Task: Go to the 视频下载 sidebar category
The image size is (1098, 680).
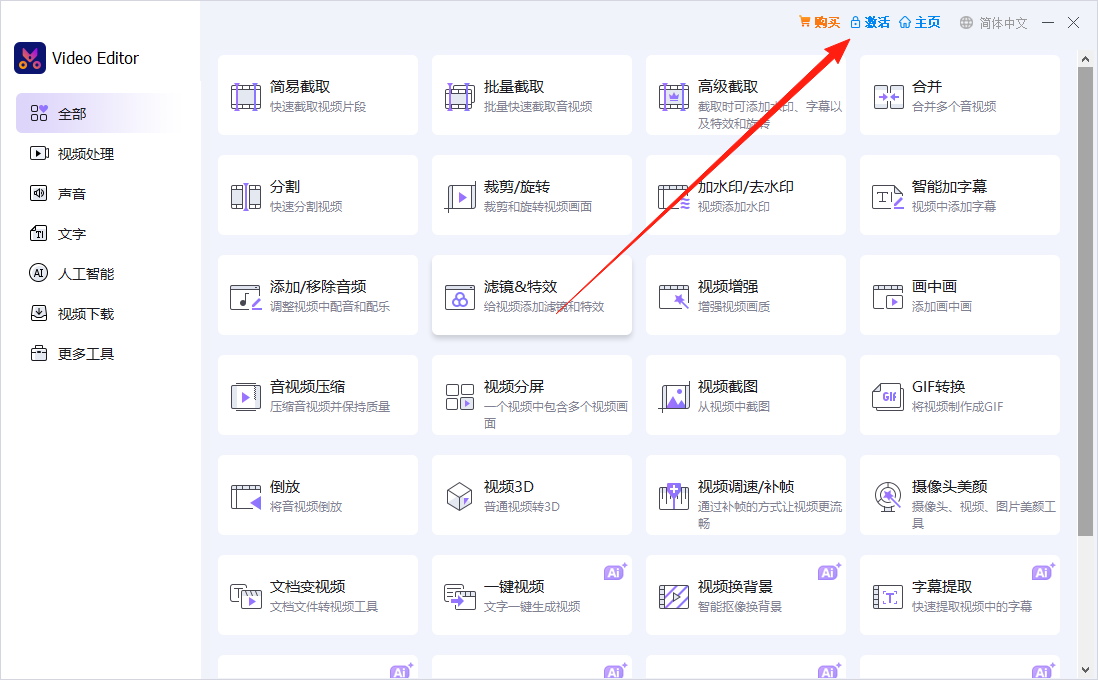Action: [x=85, y=314]
